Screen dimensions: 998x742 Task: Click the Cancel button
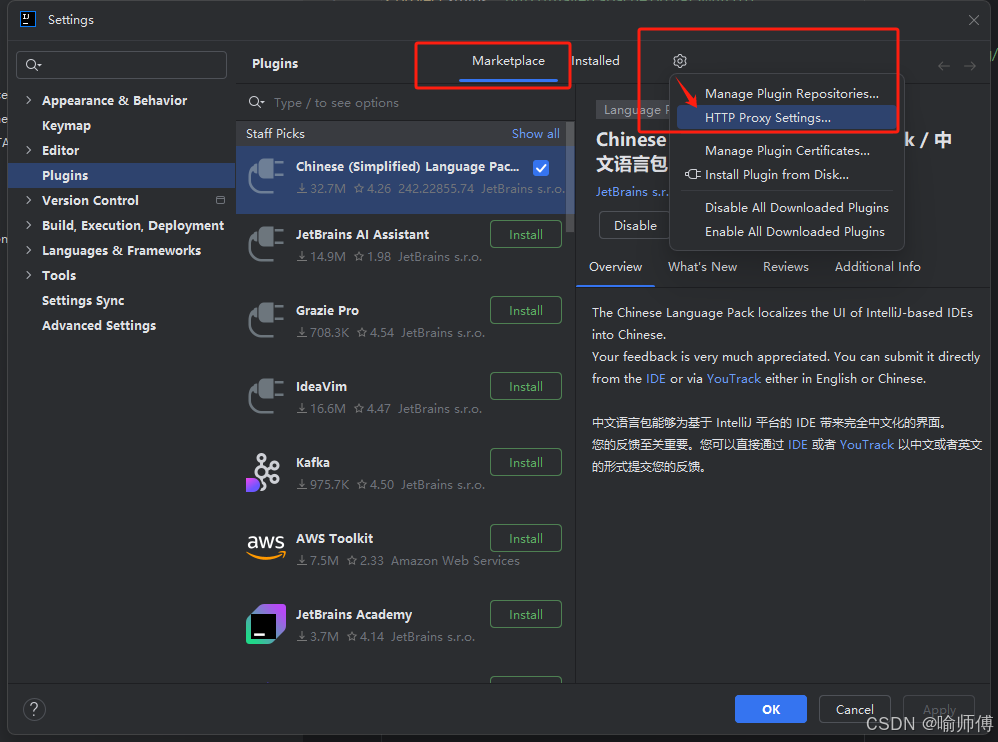coord(854,709)
